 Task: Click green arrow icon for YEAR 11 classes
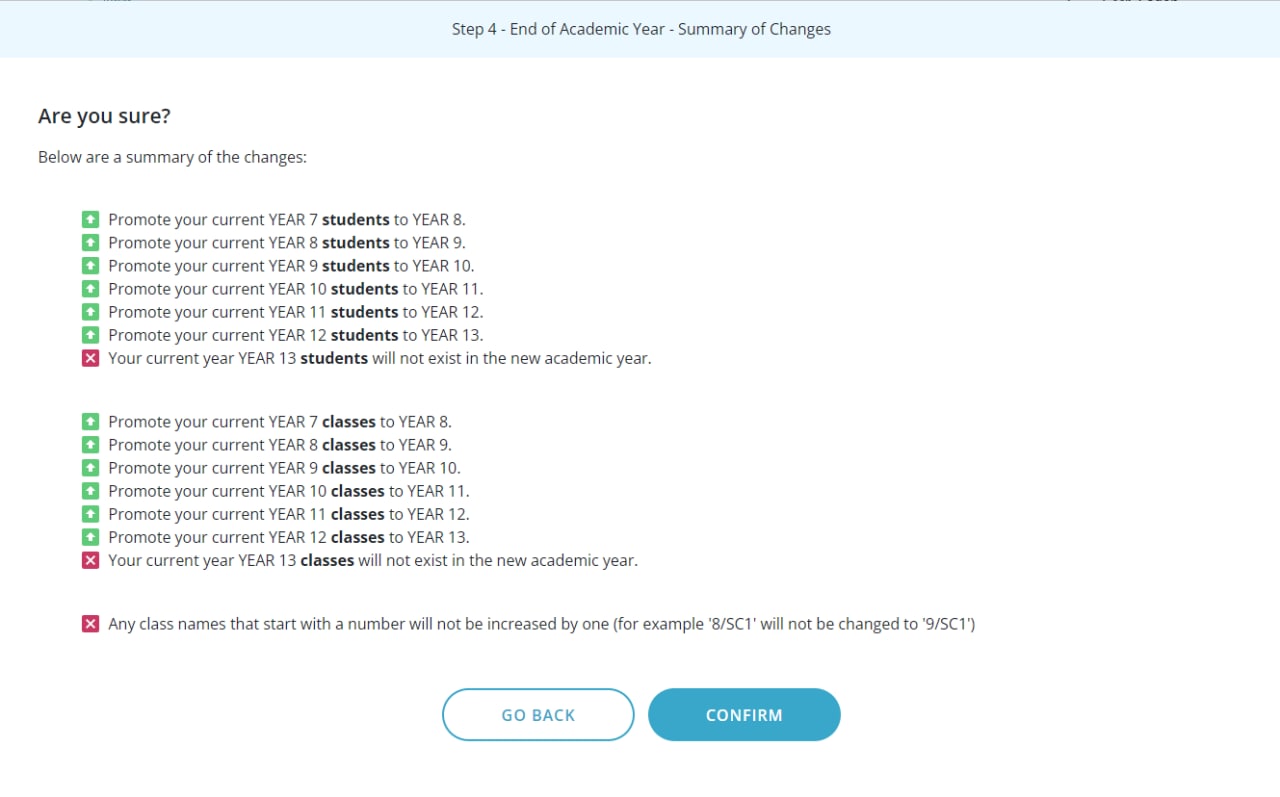(x=90, y=514)
